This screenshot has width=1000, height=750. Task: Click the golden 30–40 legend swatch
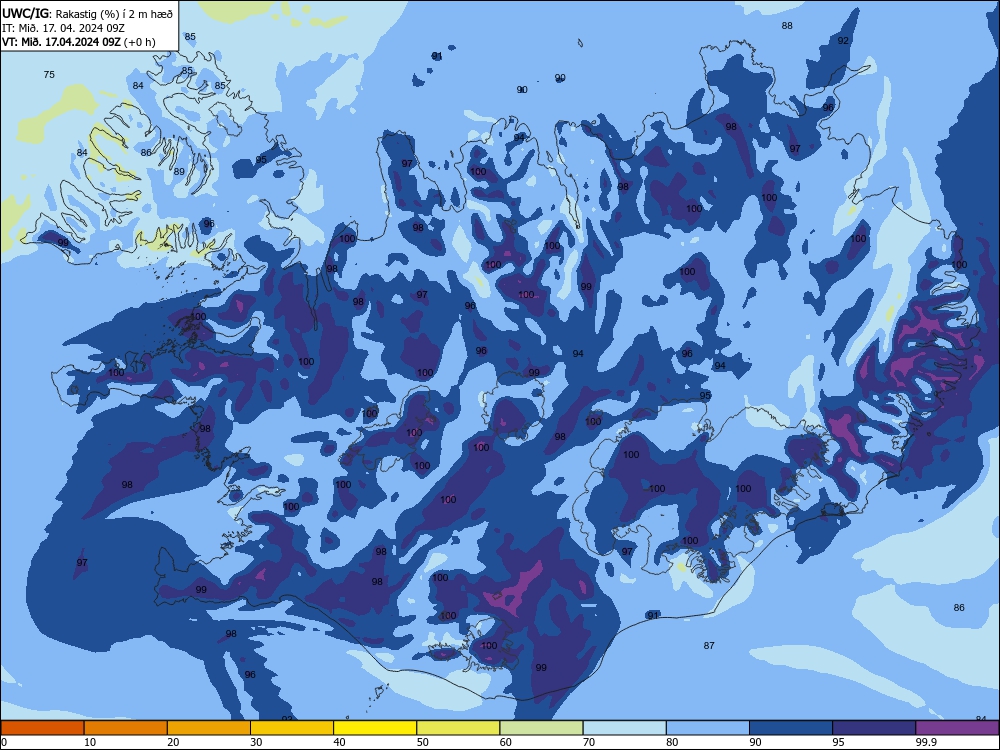[292, 728]
